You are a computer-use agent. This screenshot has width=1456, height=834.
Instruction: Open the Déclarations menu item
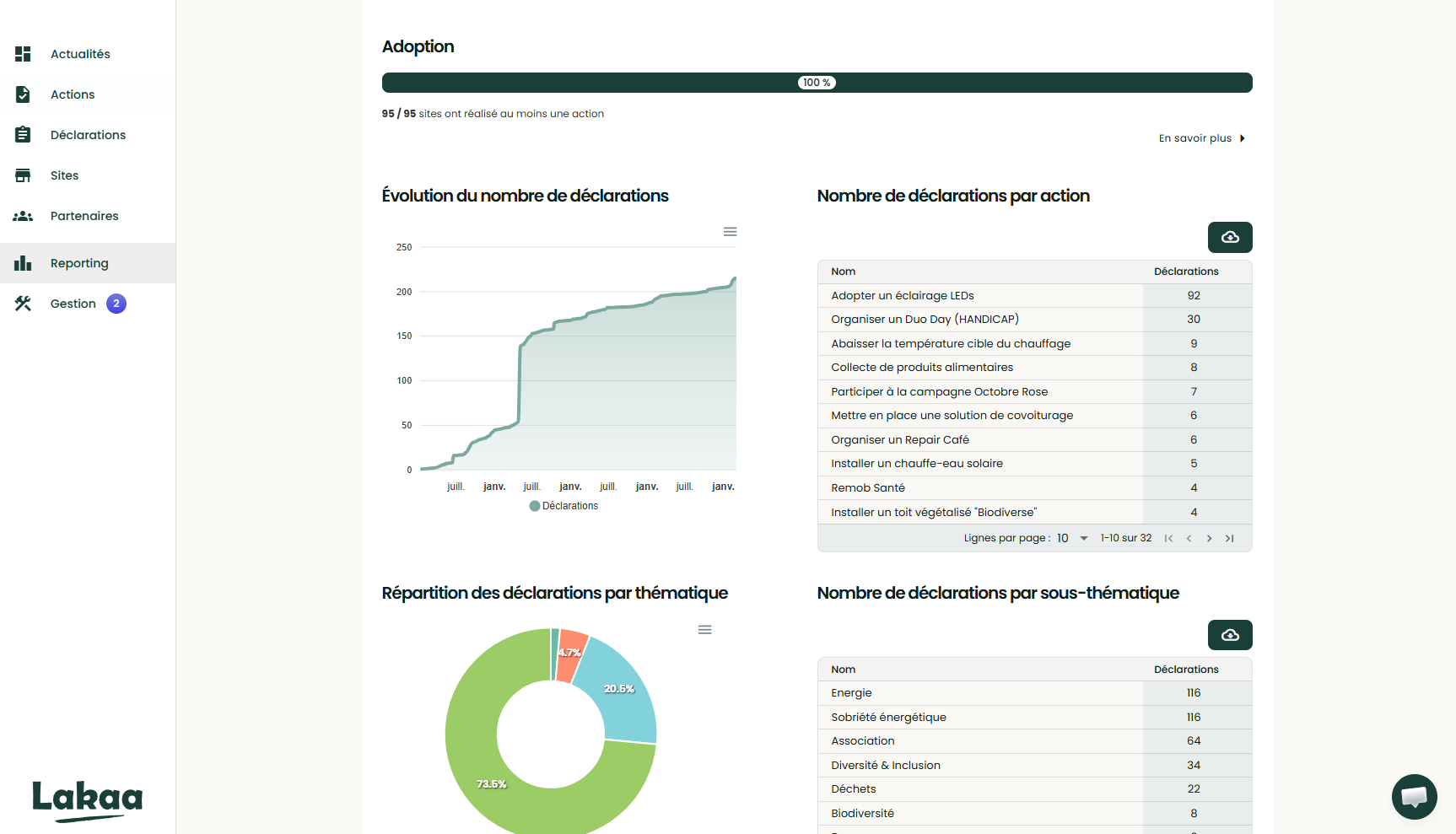coord(88,135)
